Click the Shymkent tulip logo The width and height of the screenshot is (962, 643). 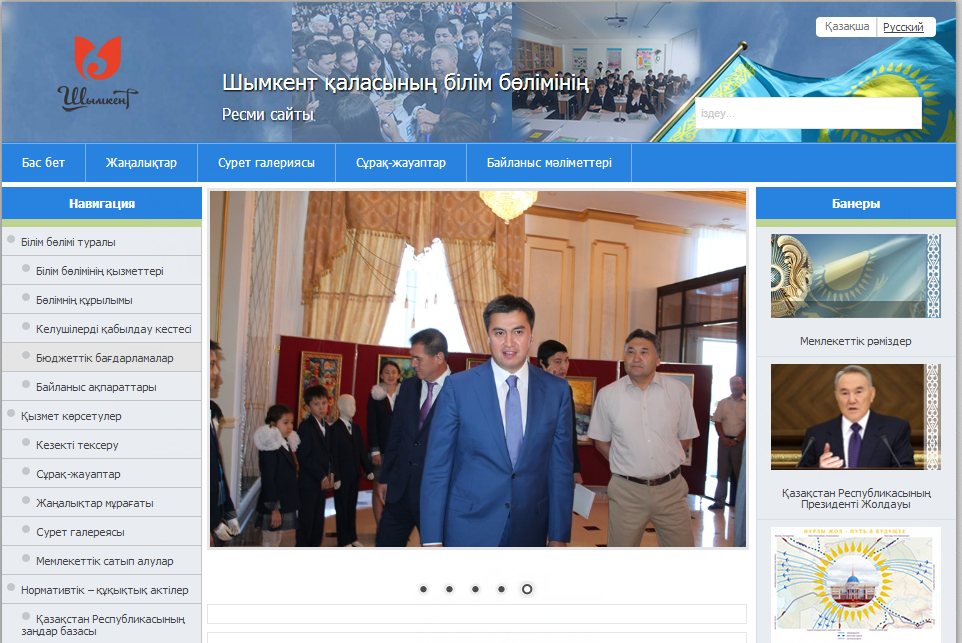[x=98, y=73]
